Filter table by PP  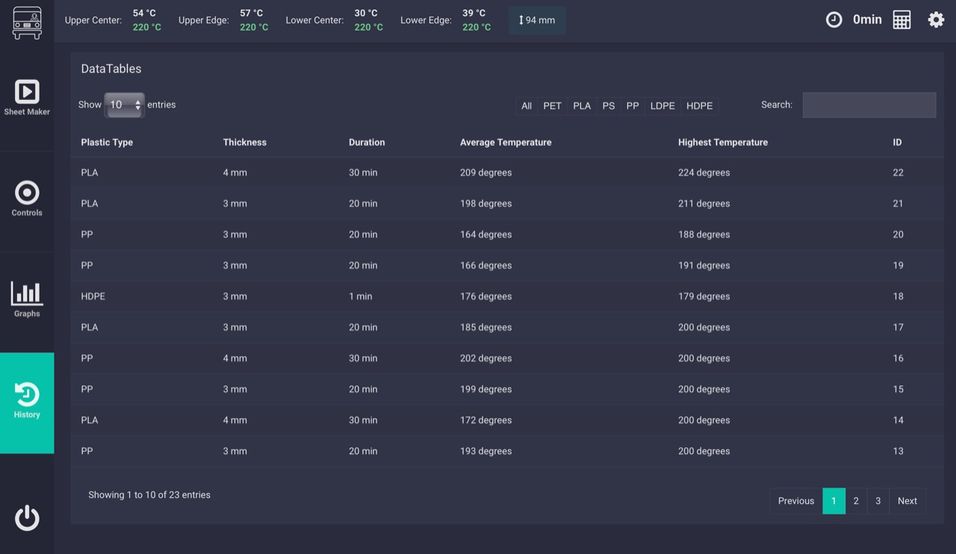(632, 106)
